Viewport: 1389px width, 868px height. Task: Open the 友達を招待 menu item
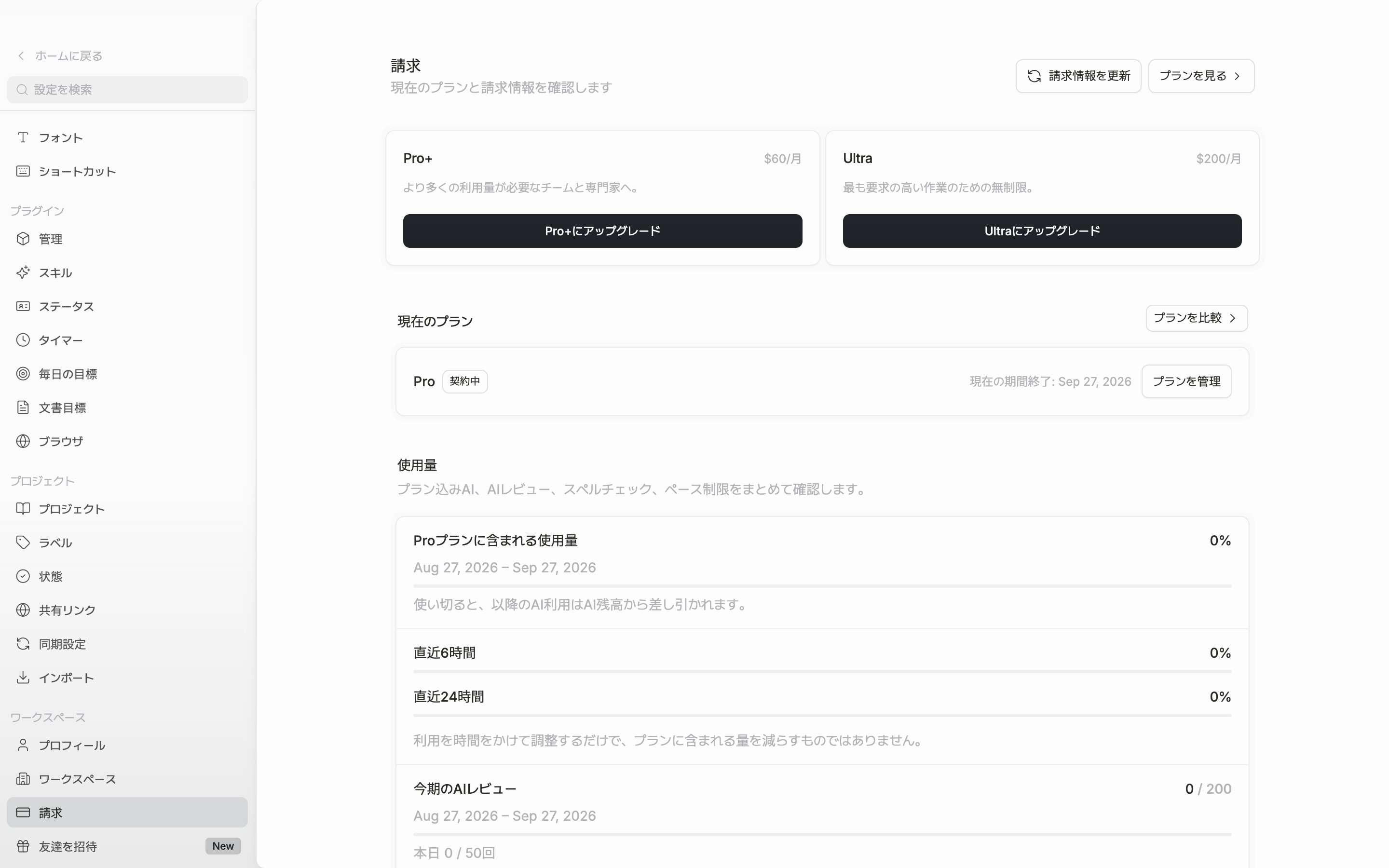tap(127, 846)
